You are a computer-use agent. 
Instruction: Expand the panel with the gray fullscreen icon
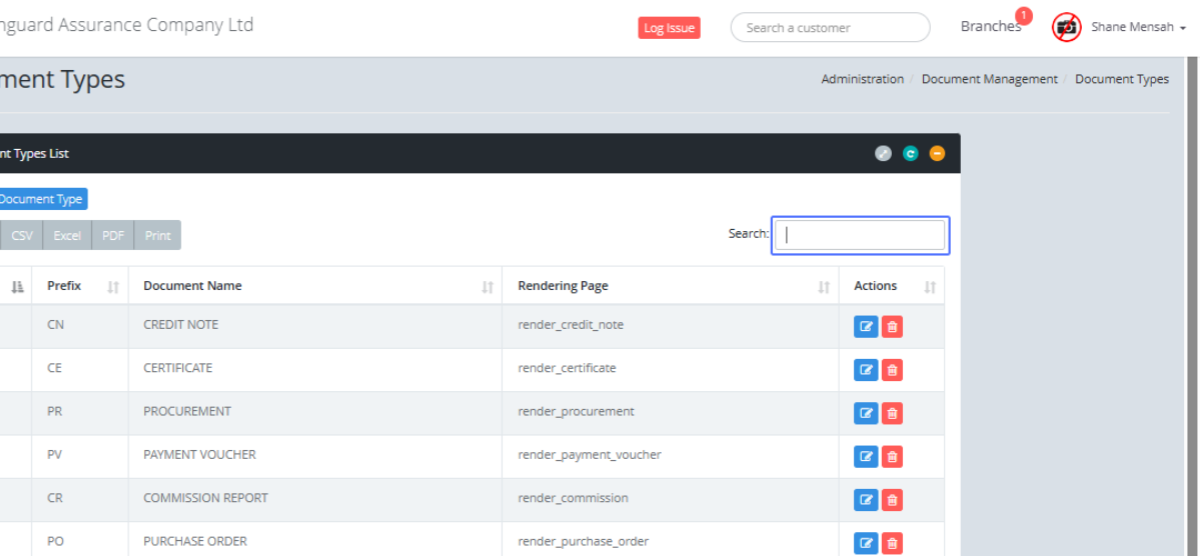883,153
